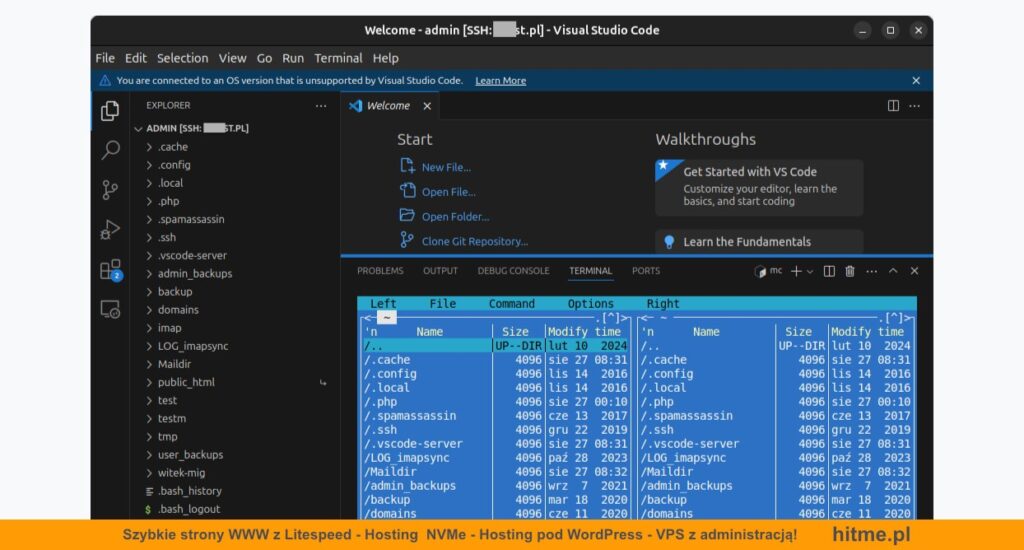The width and height of the screenshot is (1024, 550).
Task: Open Explorer panel more actions menu
Action: click(321, 105)
